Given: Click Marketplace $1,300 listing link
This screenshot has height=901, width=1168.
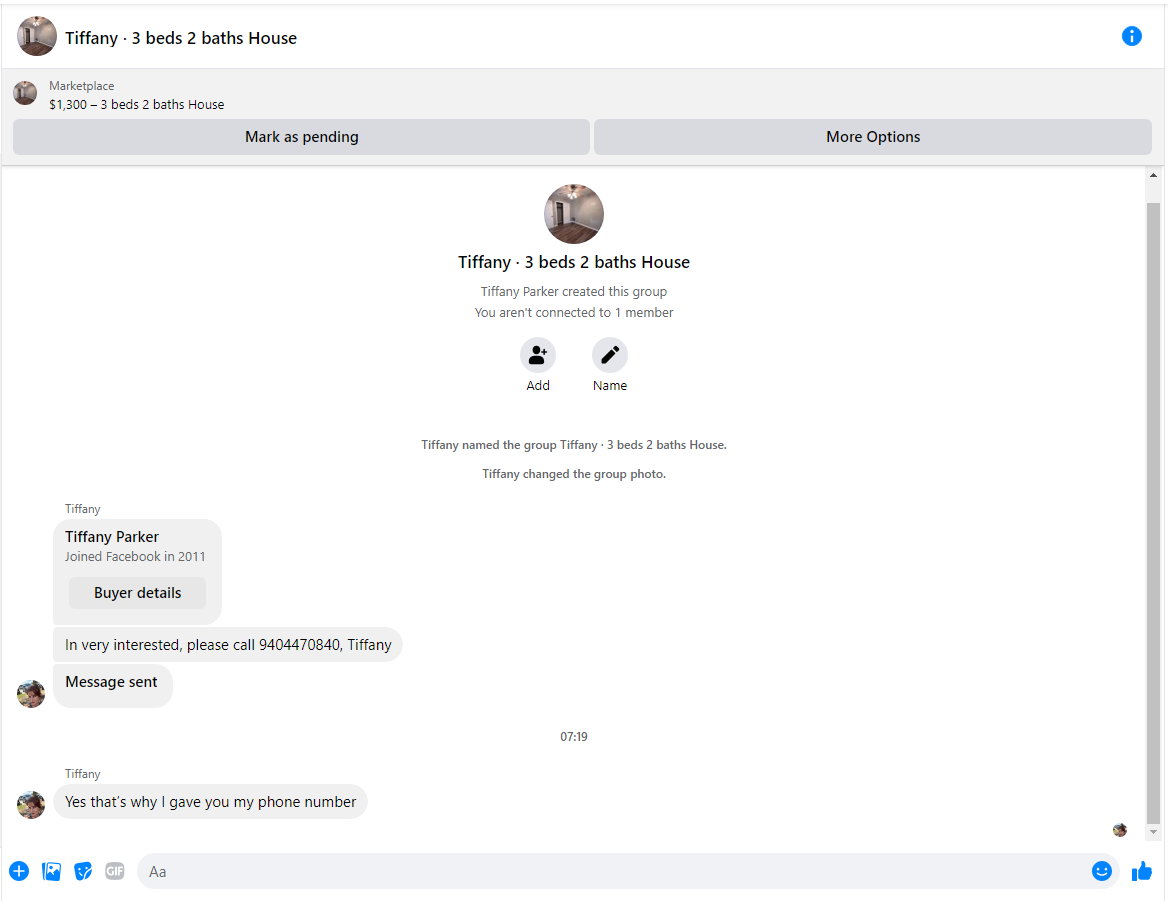Looking at the screenshot, I should click(136, 104).
